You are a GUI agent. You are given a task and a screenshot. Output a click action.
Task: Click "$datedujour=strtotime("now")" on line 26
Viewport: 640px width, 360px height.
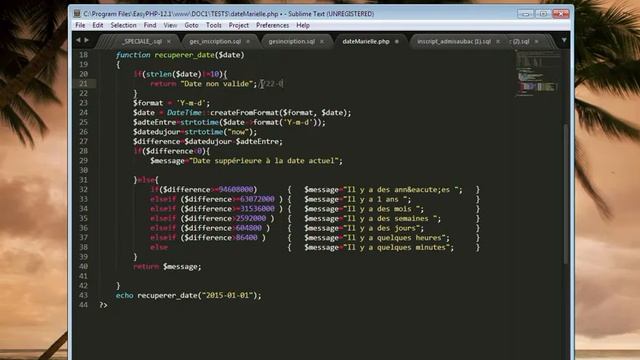coord(193,132)
